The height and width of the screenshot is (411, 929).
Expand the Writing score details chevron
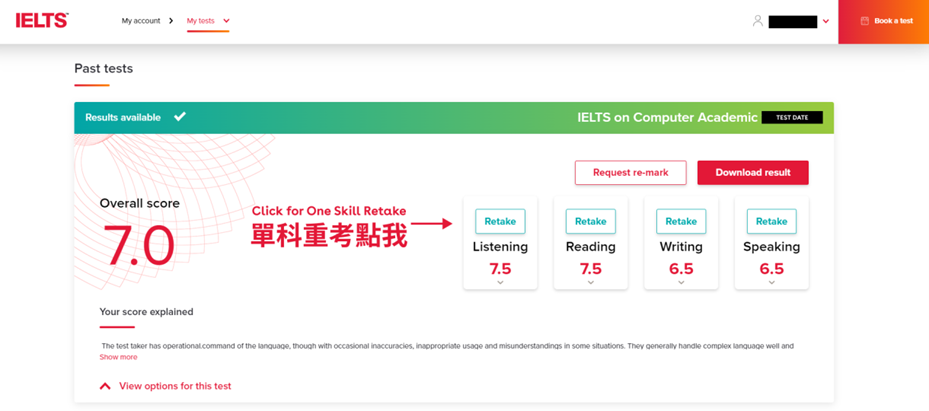click(x=681, y=282)
